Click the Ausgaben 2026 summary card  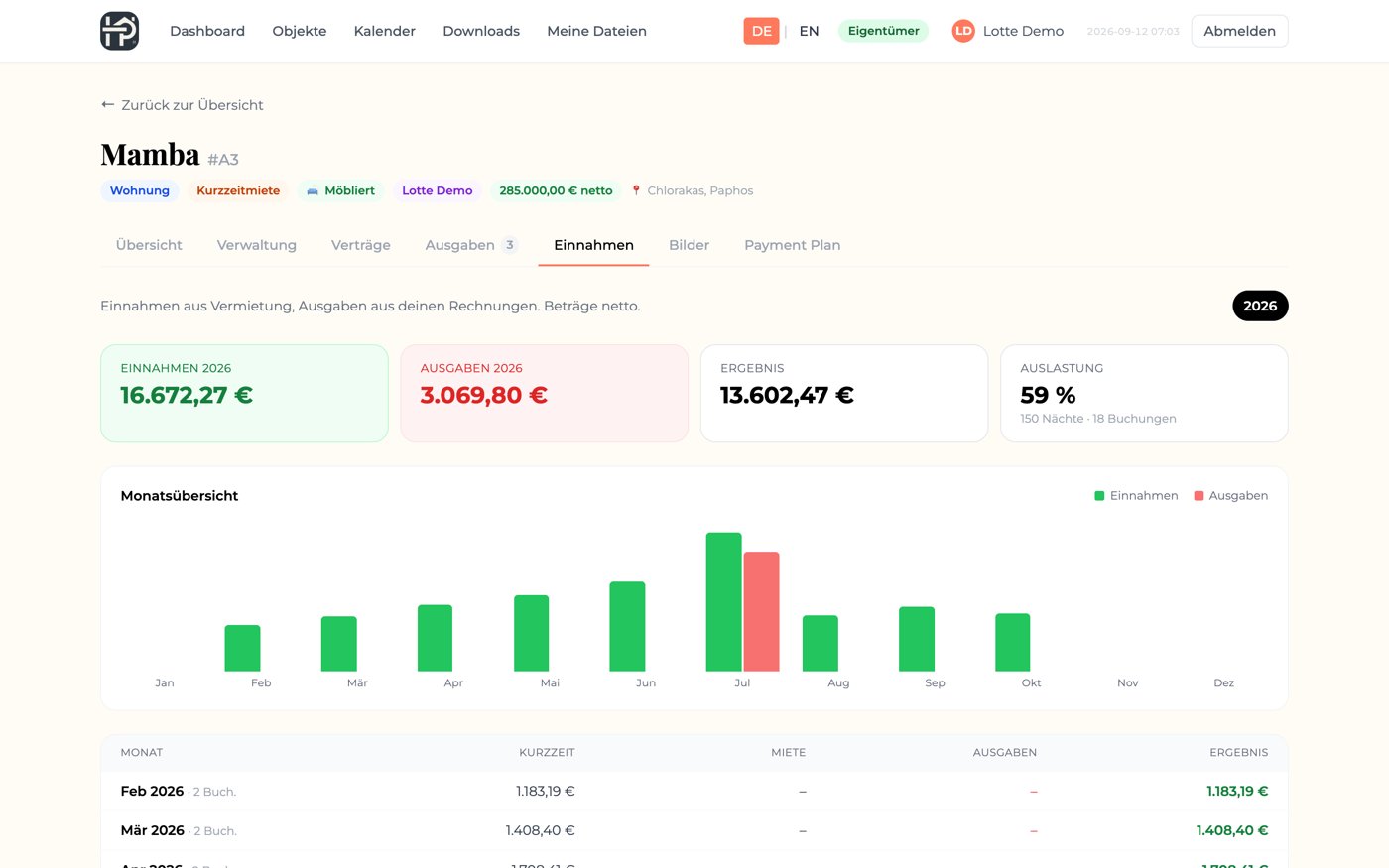point(544,393)
